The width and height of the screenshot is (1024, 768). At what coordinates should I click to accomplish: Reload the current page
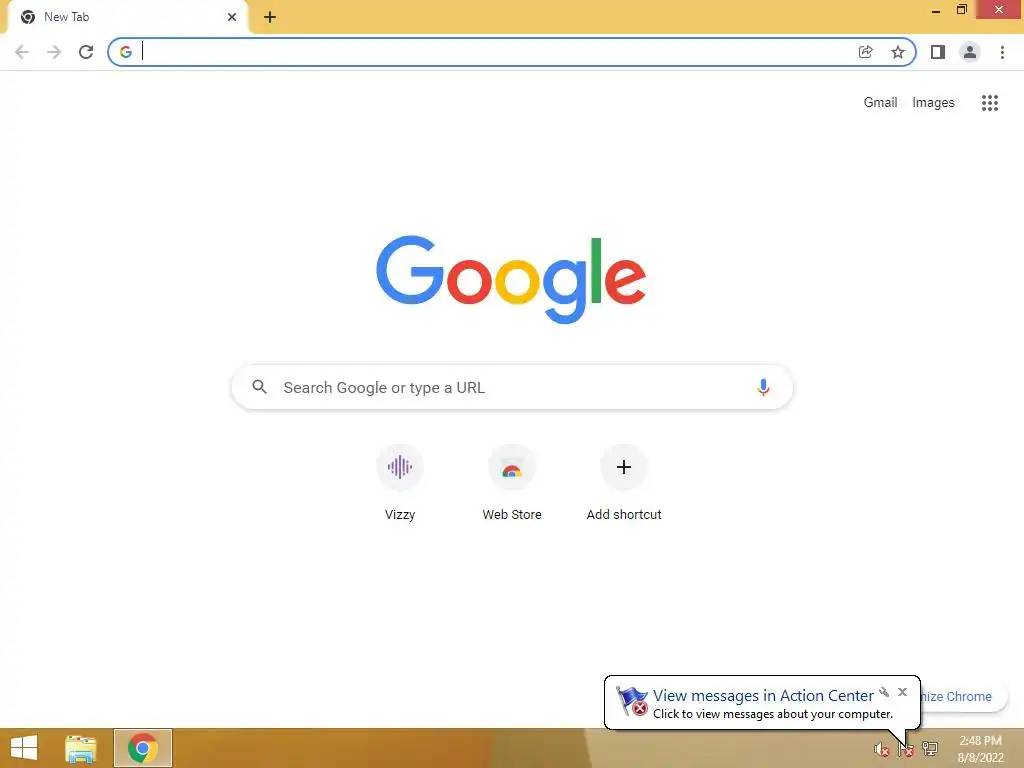click(86, 52)
